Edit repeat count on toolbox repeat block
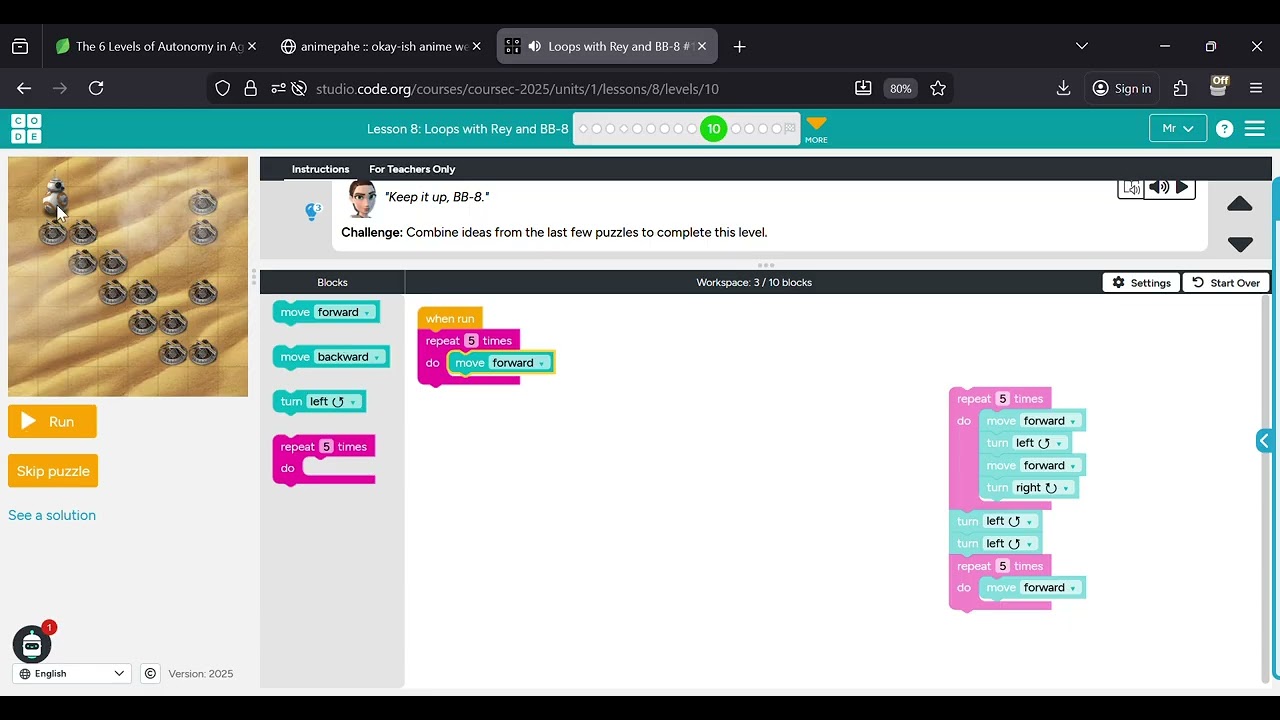This screenshot has height=720, width=1280. coord(326,447)
